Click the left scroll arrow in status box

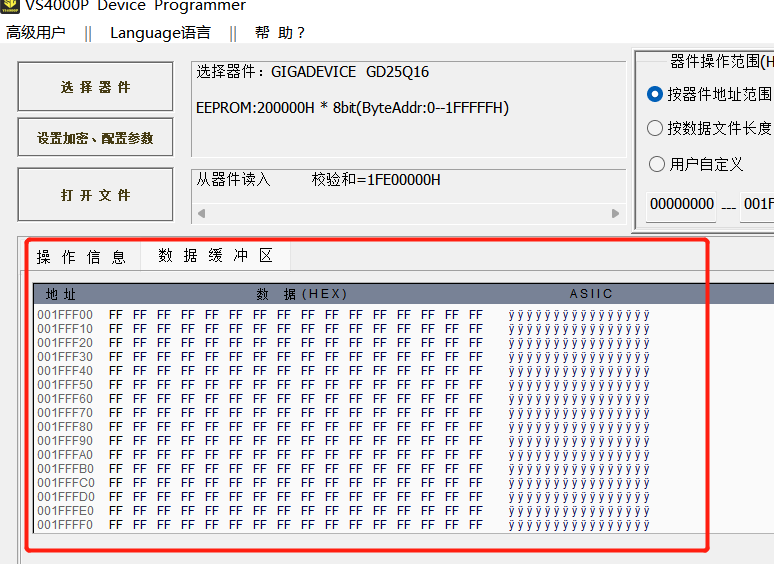point(201,214)
